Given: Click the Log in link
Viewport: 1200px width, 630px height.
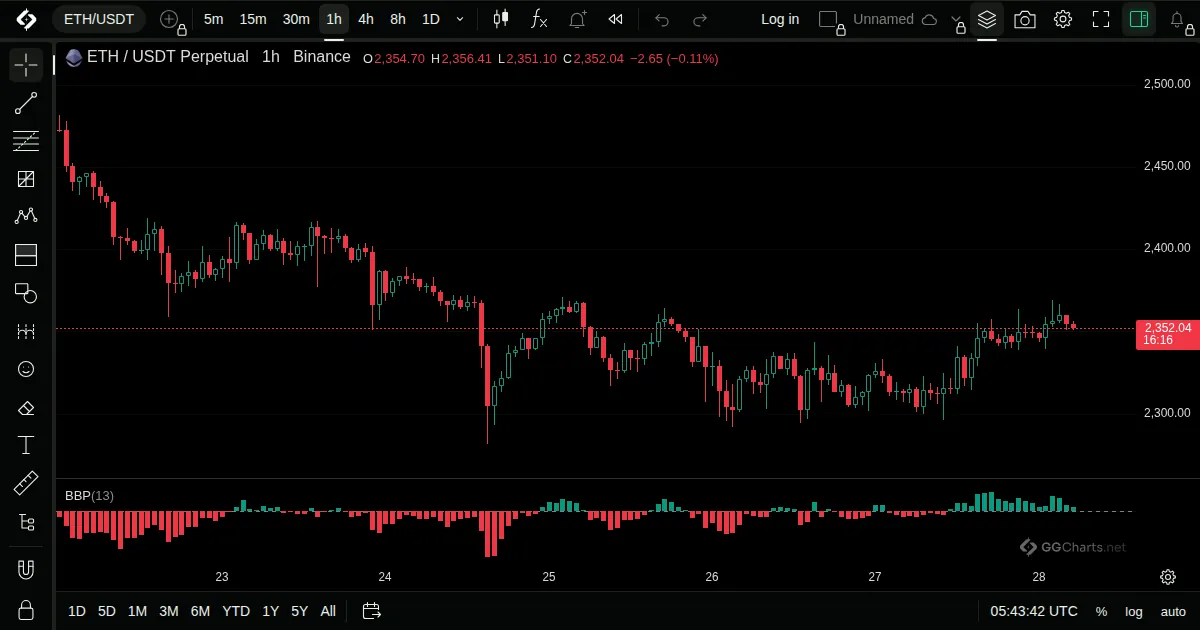Looking at the screenshot, I should coord(780,19).
